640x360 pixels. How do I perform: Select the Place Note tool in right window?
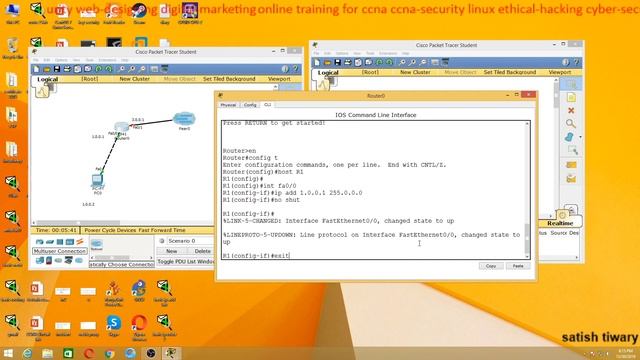tap(571, 97)
